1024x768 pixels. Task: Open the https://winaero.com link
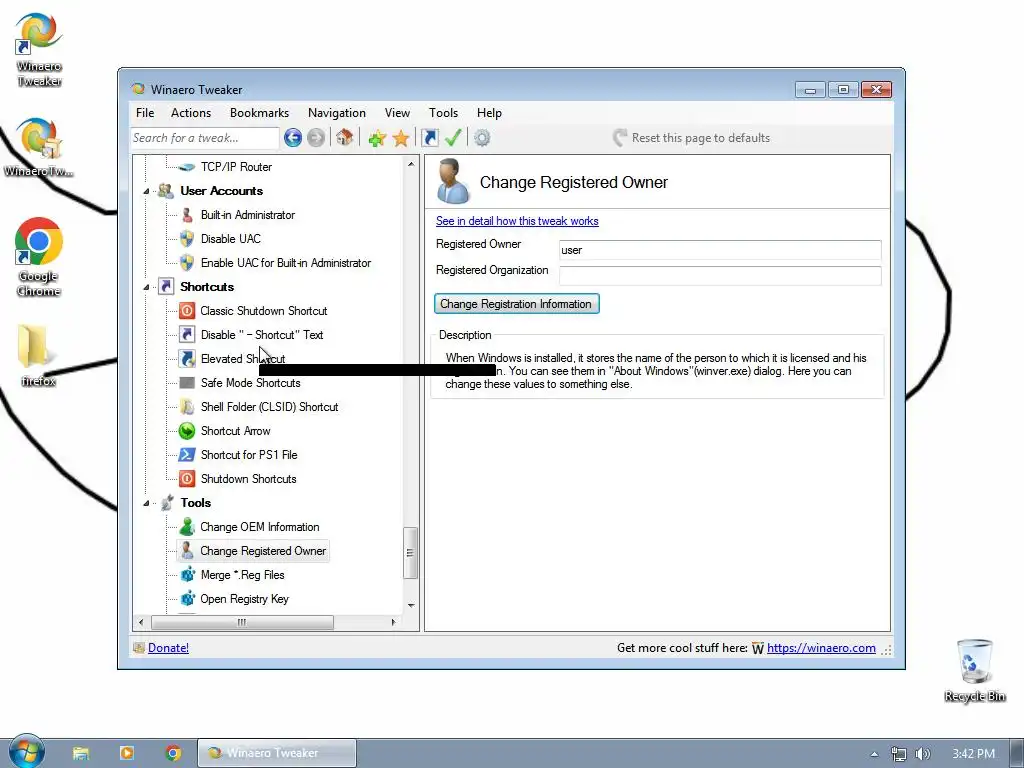(821, 648)
